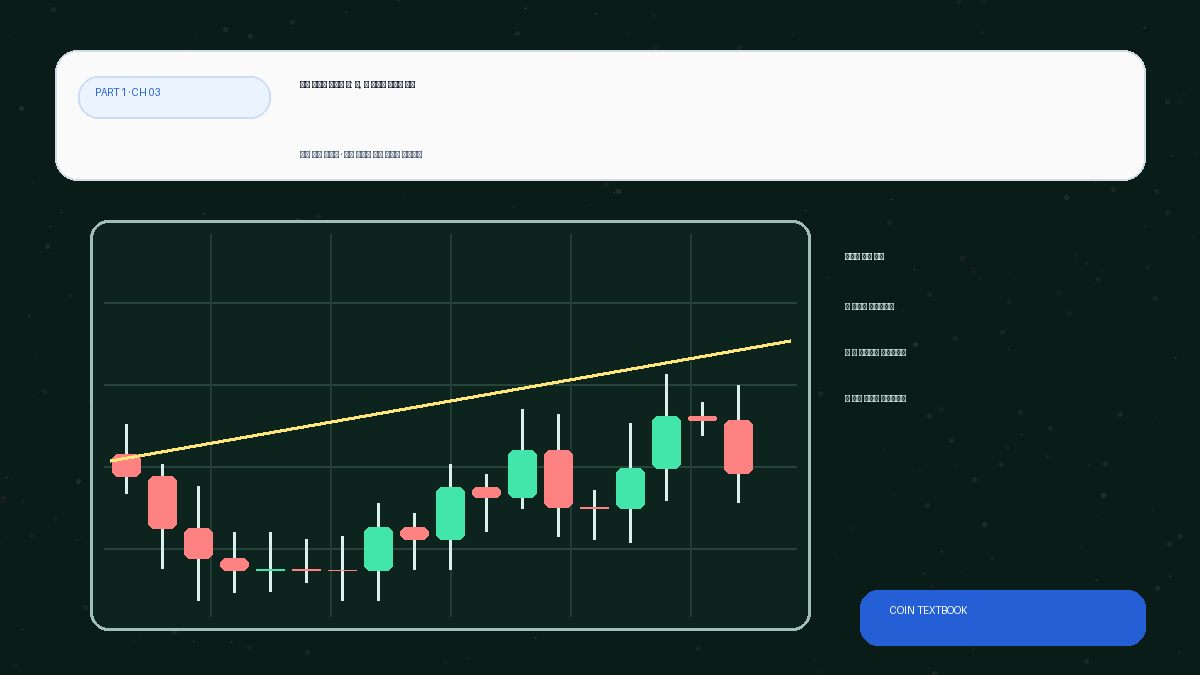Click the subtitle line below the header title
The image size is (1200, 675).
(x=361, y=155)
